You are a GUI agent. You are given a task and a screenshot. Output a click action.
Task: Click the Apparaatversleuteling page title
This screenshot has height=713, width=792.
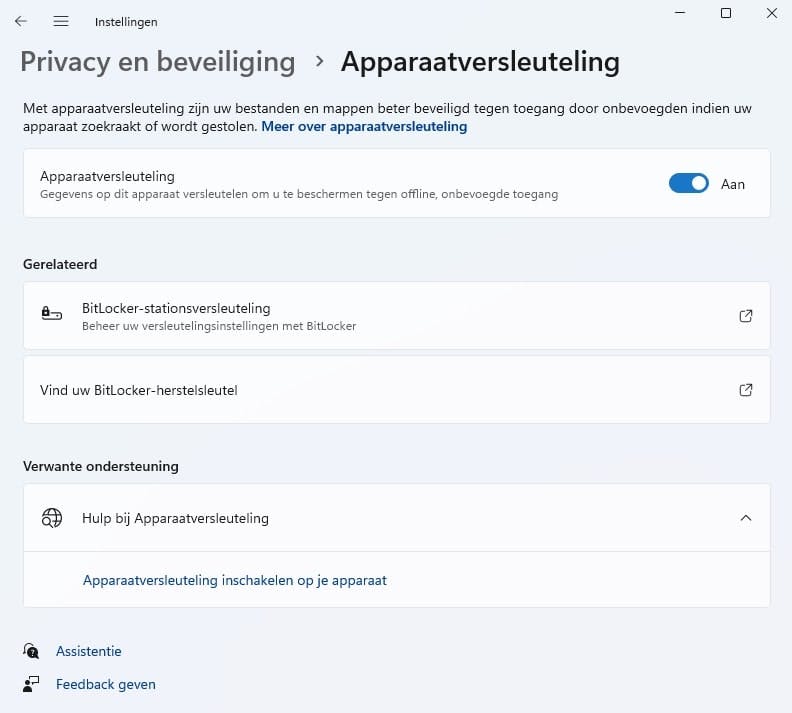tap(480, 62)
